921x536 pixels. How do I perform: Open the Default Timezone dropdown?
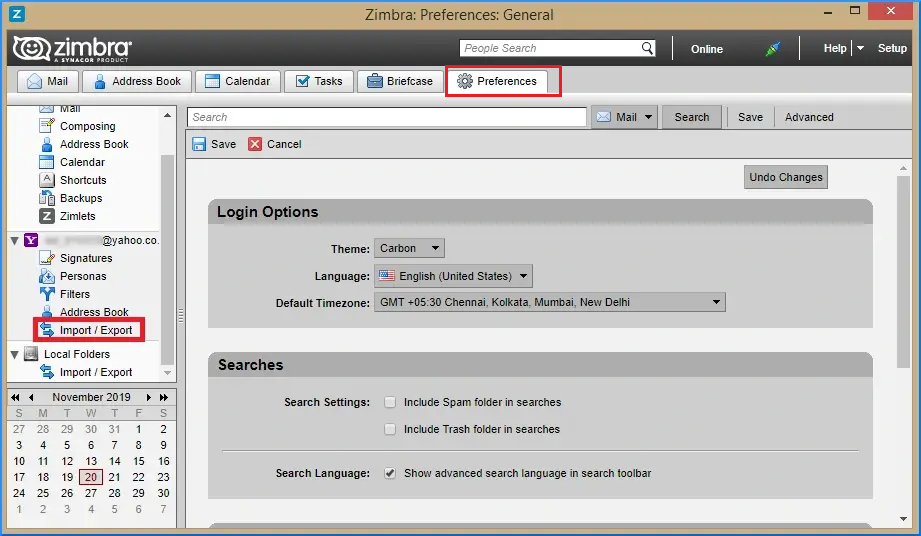pos(549,302)
